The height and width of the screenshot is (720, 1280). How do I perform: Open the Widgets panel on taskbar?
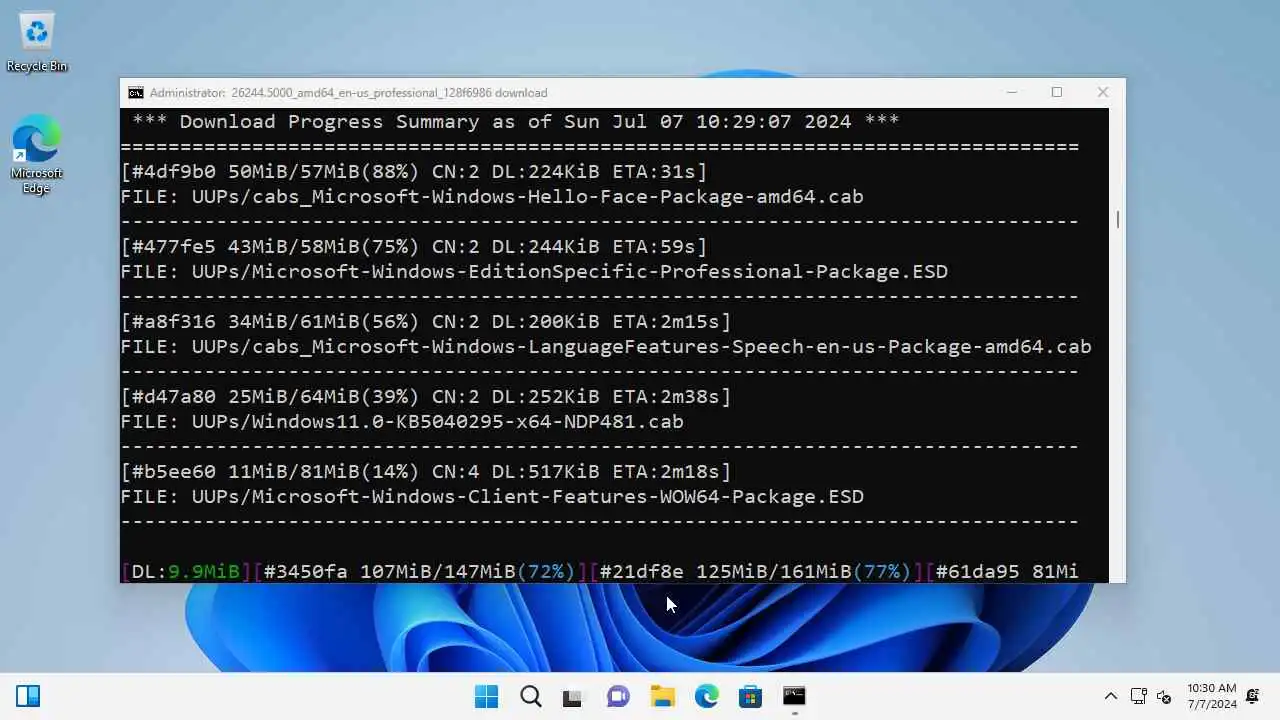[28, 696]
